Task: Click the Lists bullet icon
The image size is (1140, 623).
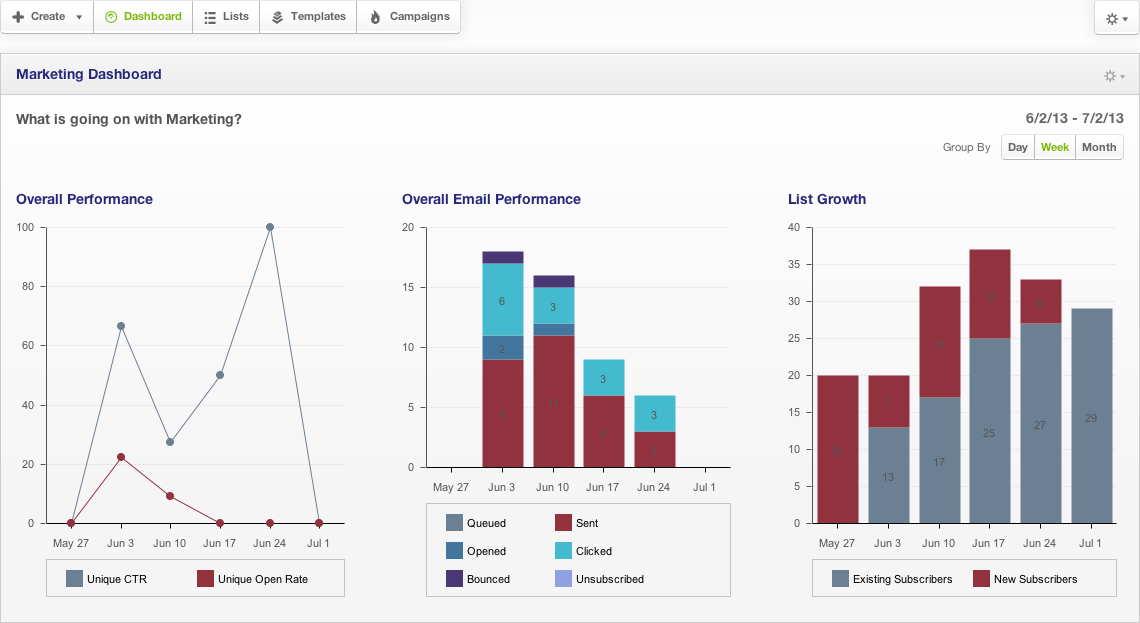Action: pos(210,17)
